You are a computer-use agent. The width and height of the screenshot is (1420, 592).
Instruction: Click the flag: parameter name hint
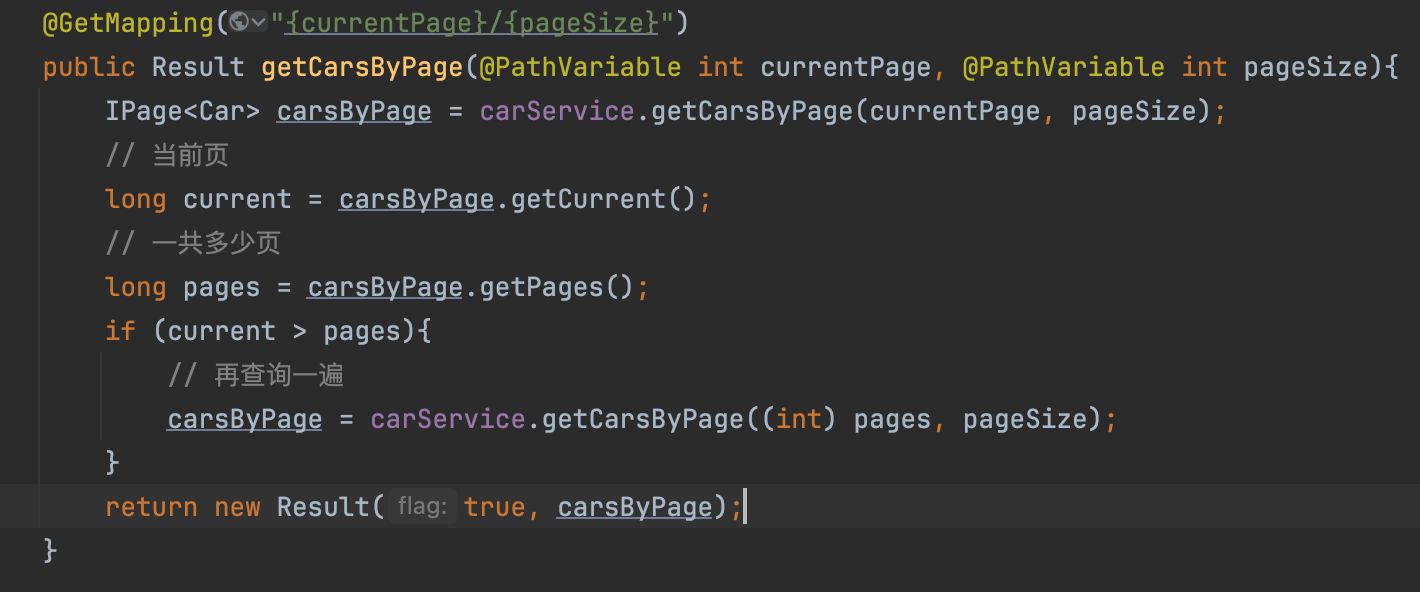click(422, 507)
